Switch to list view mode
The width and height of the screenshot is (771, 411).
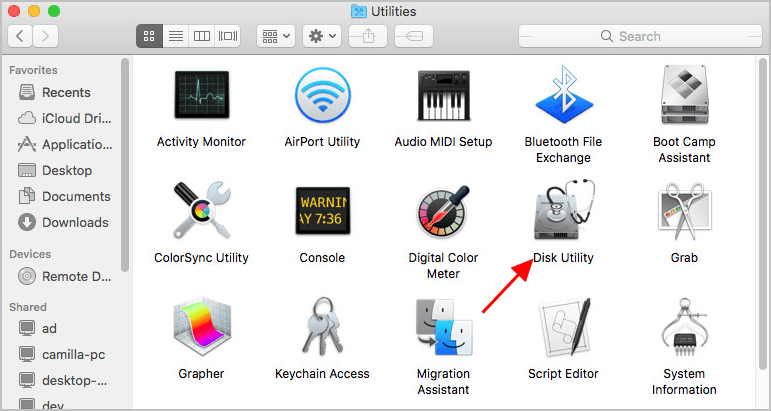tap(176, 36)
